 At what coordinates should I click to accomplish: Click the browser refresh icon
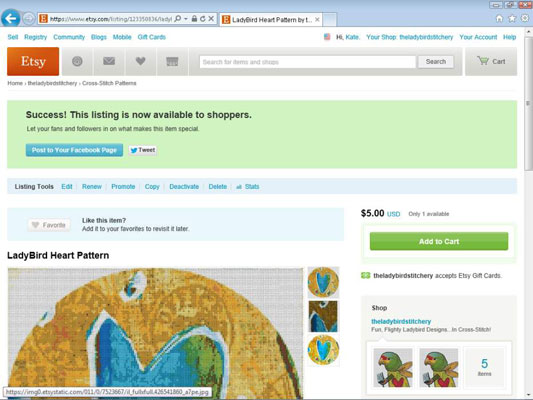point(203,19)
